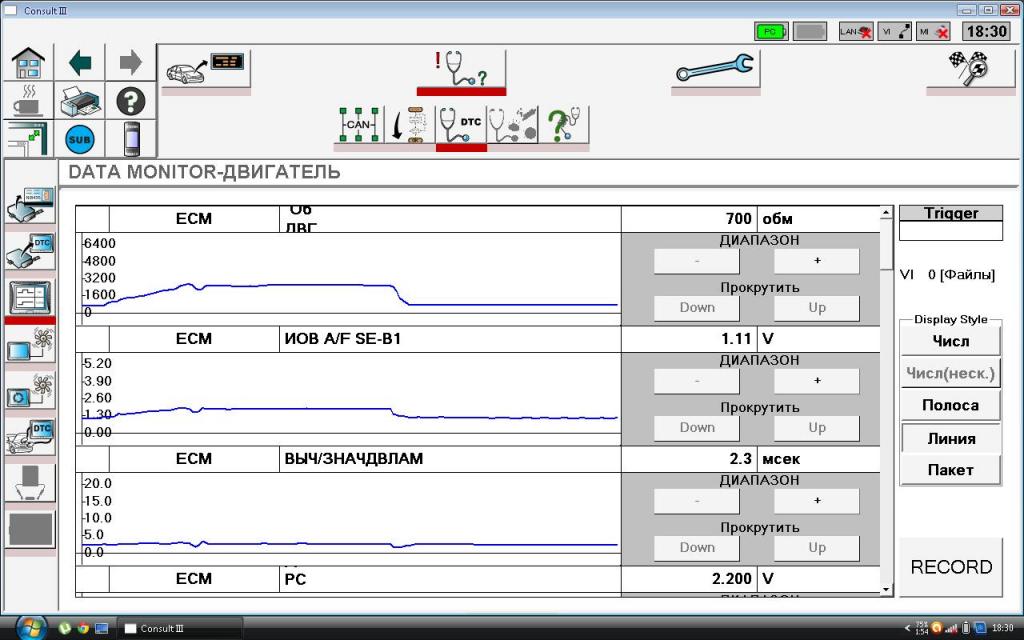The image size is (1024, 640).
Task: Open the vehicle selection car icon
Action: coord(206,69)
